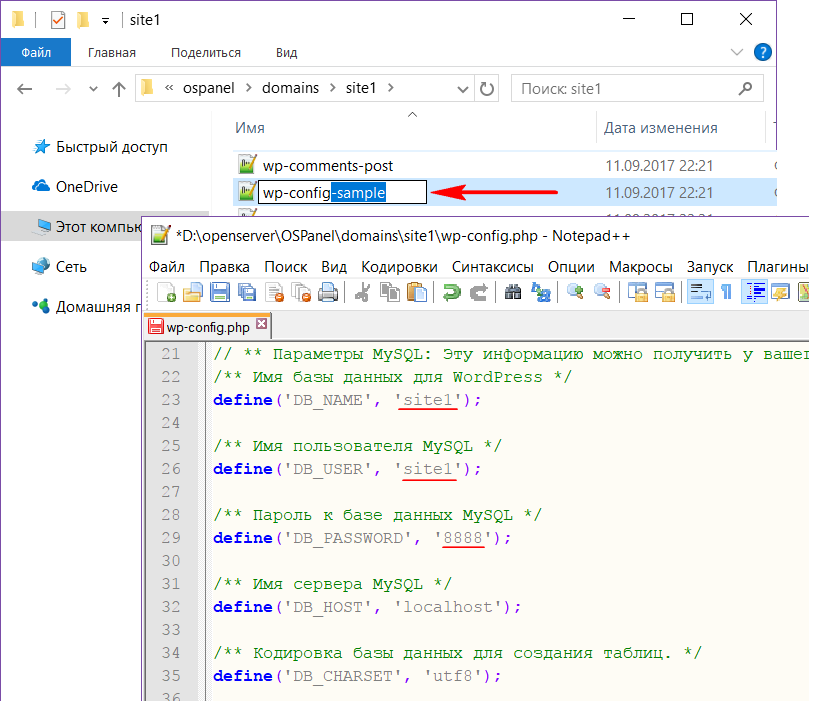
Task: Open Find with the binoculars icon
Action: point(513,292)
